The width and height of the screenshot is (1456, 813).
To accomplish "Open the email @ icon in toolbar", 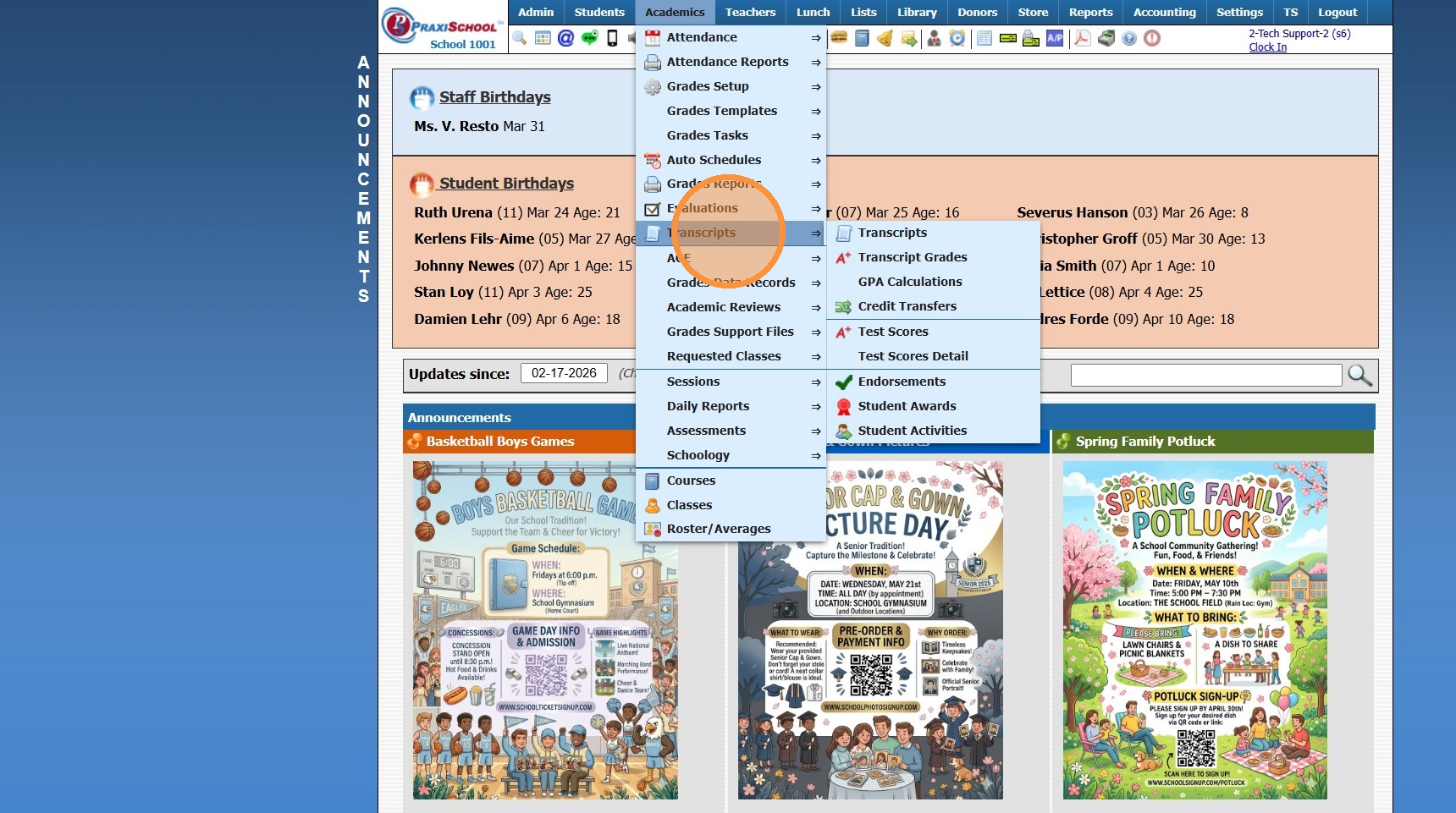I will (x=566, y=38).
